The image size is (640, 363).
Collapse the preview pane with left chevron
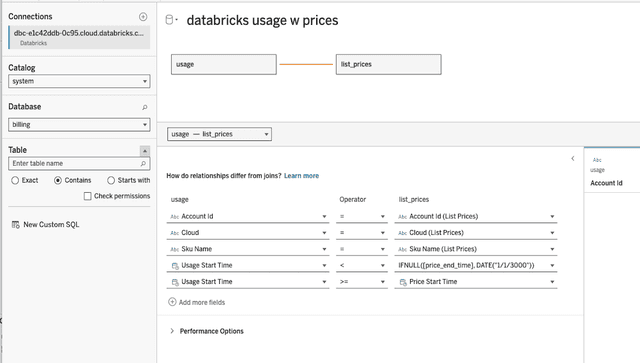573,158
